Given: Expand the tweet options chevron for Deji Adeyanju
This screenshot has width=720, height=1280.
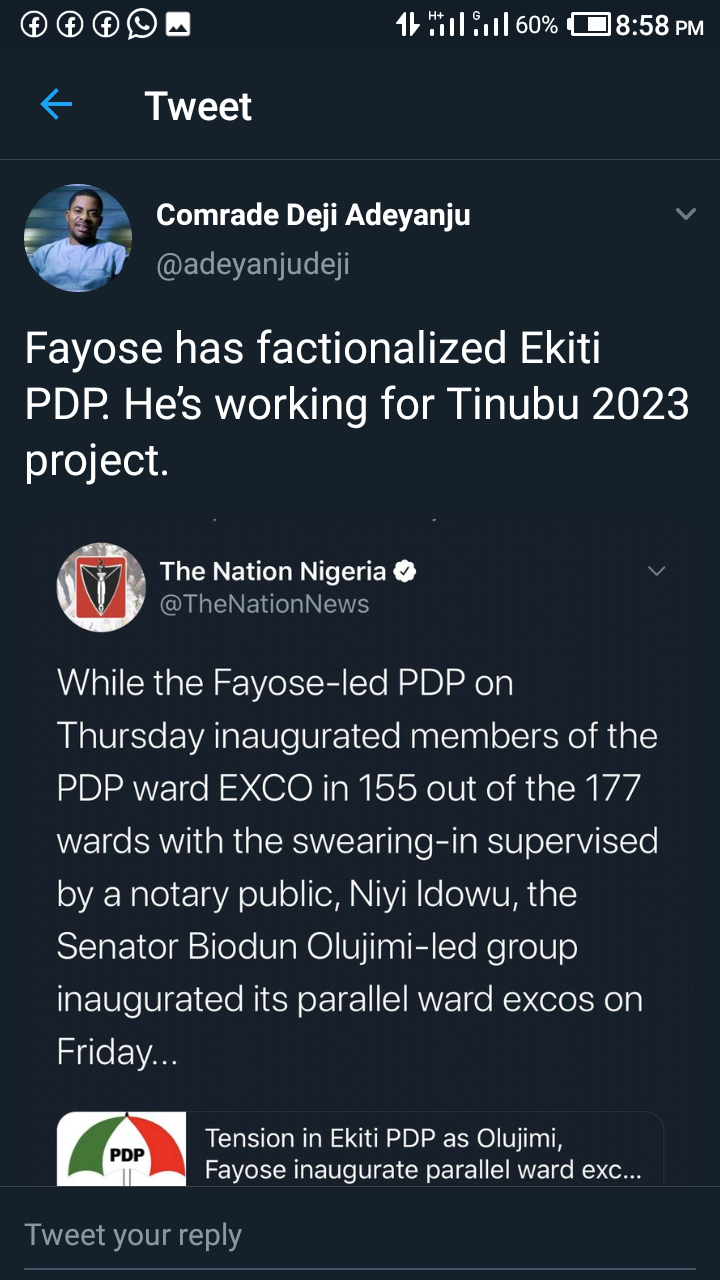Looking at the screenshot, I should 685,214.
